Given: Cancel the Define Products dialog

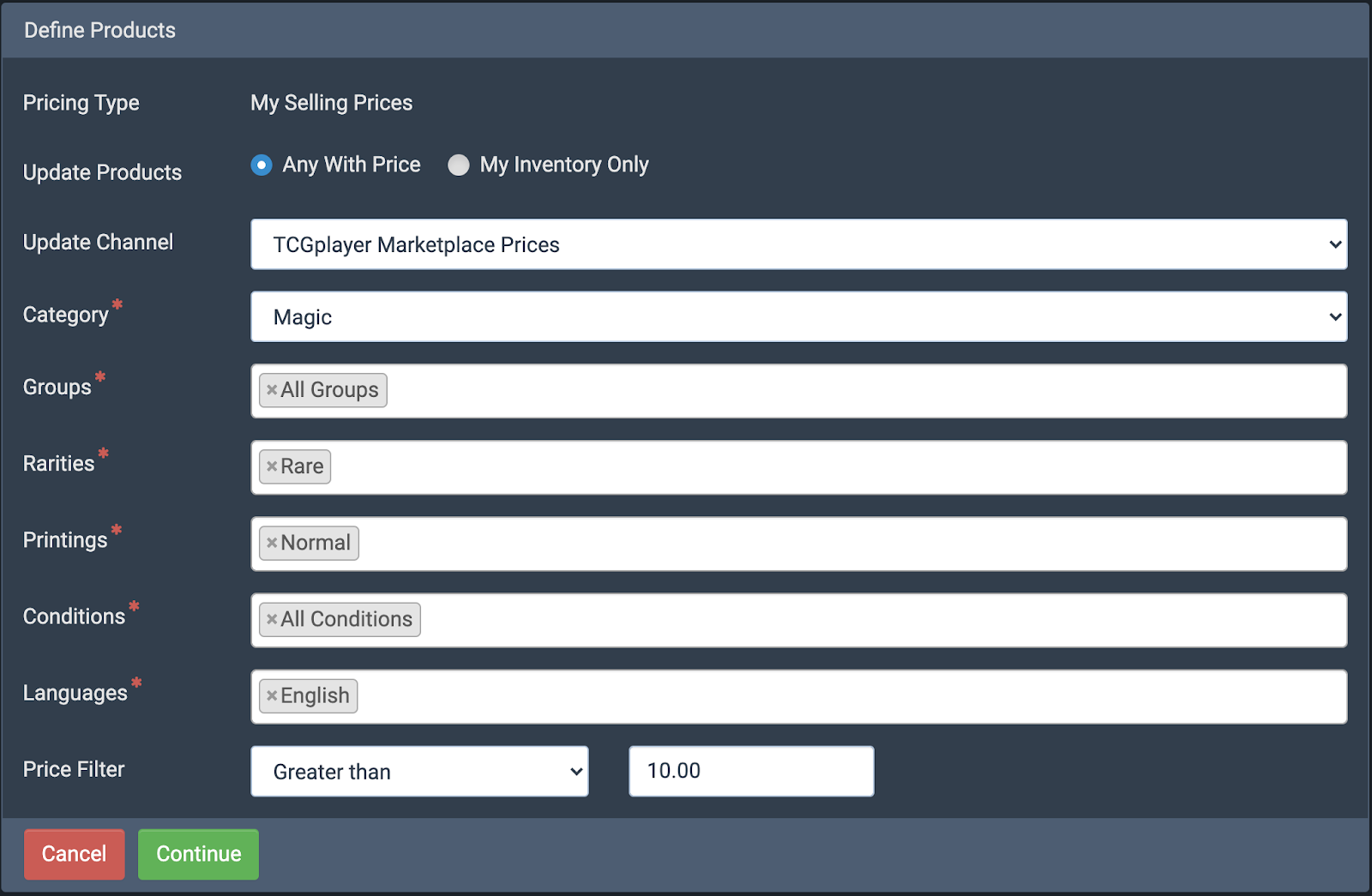Looking at the screenshot, I should click(74, 854).
